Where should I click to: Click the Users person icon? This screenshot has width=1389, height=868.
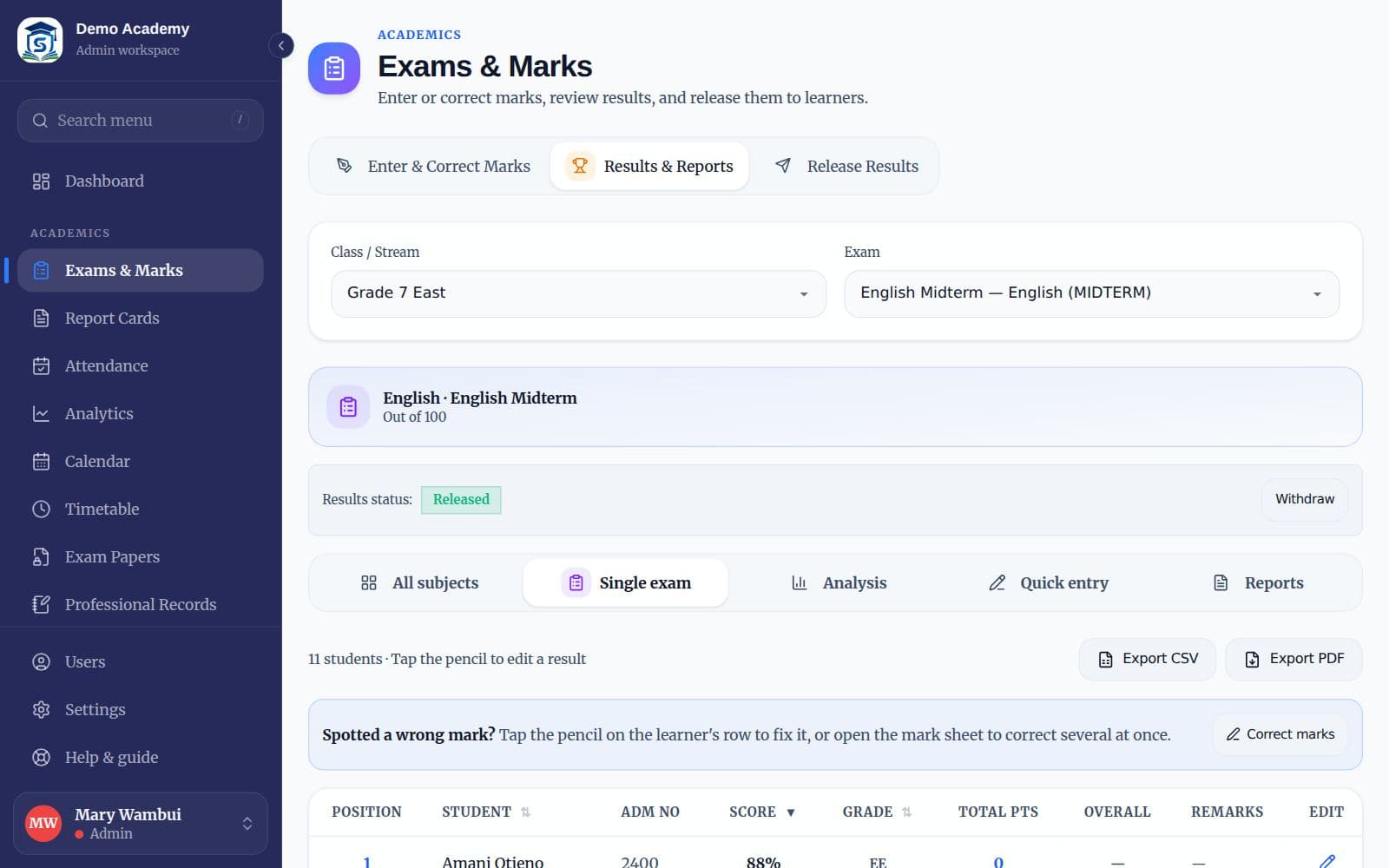pos(41,662)
